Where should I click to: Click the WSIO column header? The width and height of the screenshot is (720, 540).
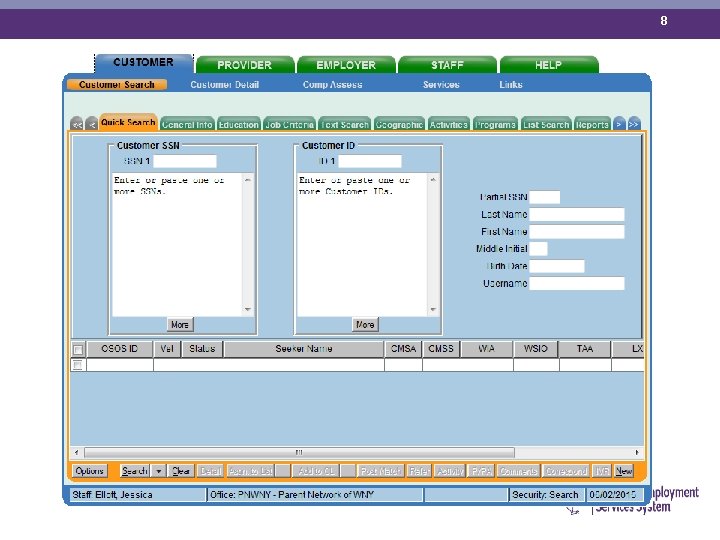[535, 349]
